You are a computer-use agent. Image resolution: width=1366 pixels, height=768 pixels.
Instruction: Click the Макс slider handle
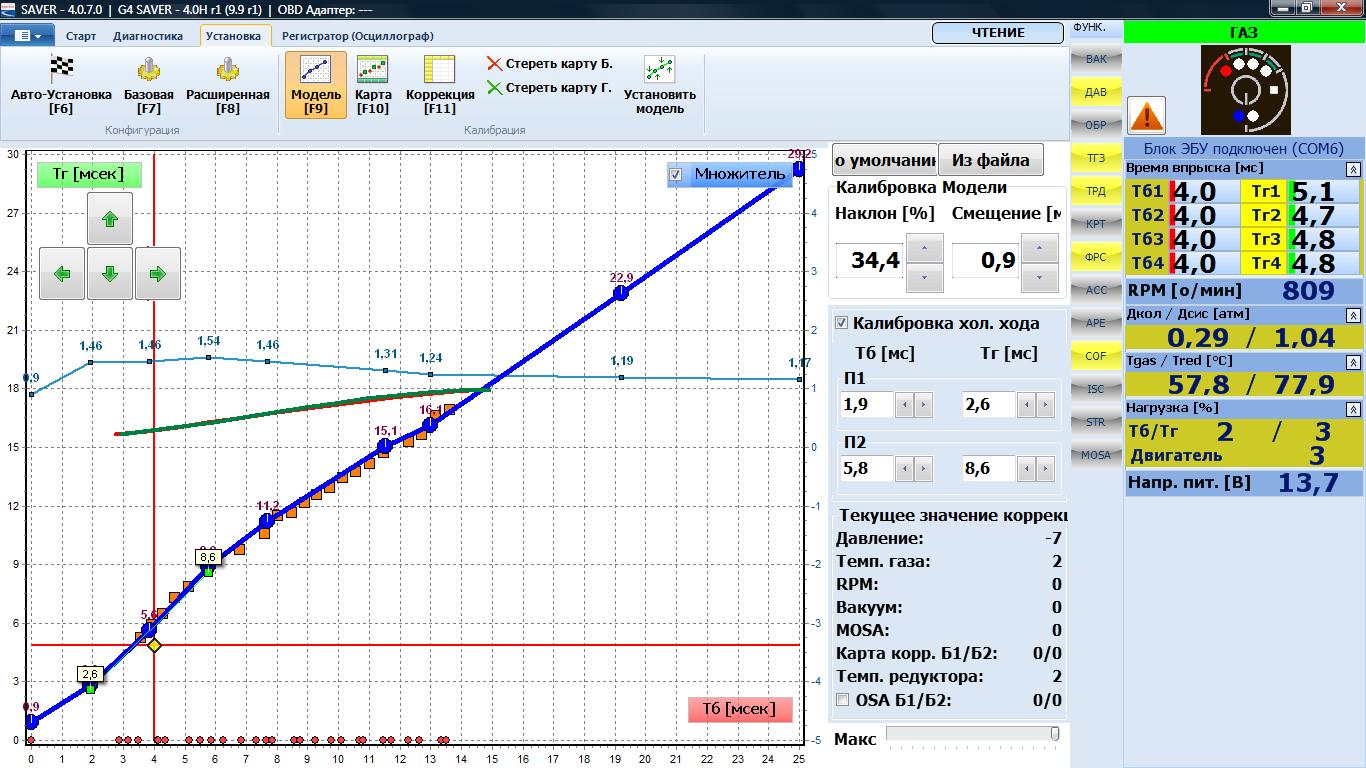(x=1054, y=735)
